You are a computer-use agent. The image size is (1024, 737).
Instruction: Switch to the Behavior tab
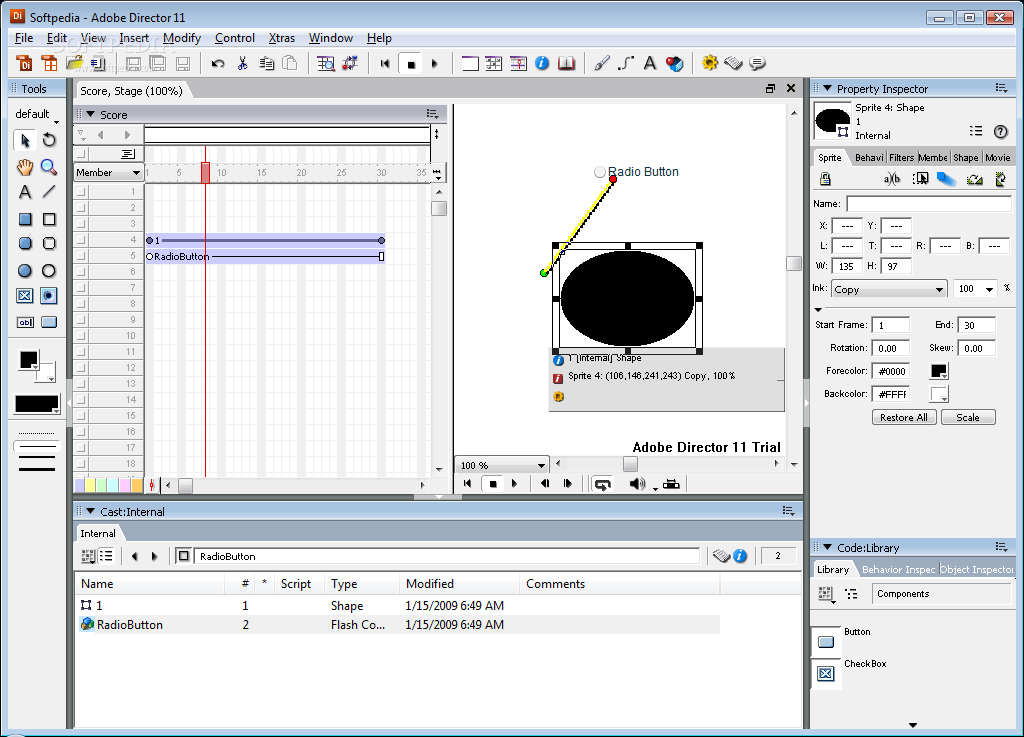tap(869, 157)
